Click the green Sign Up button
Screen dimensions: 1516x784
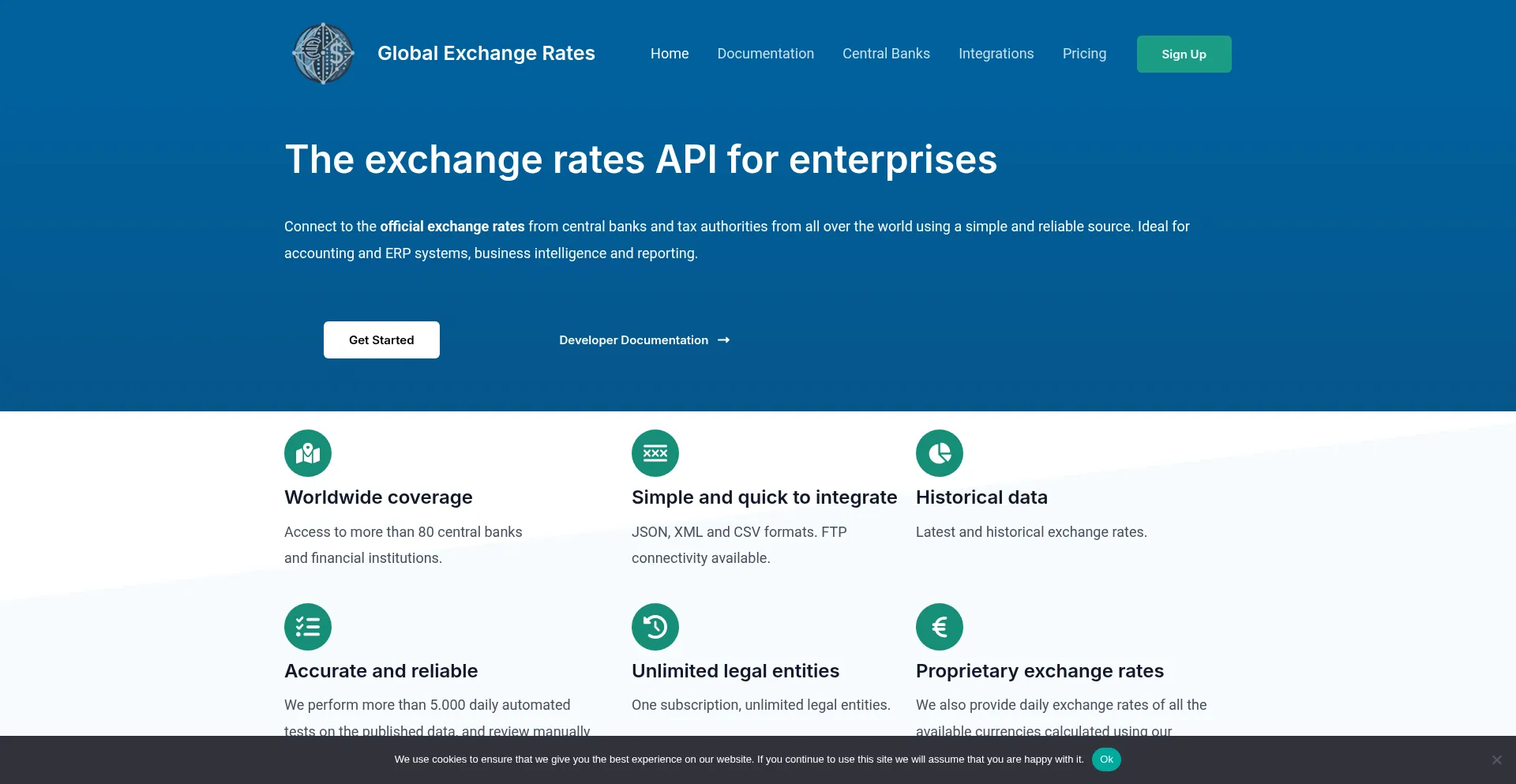click(1184, 54)
